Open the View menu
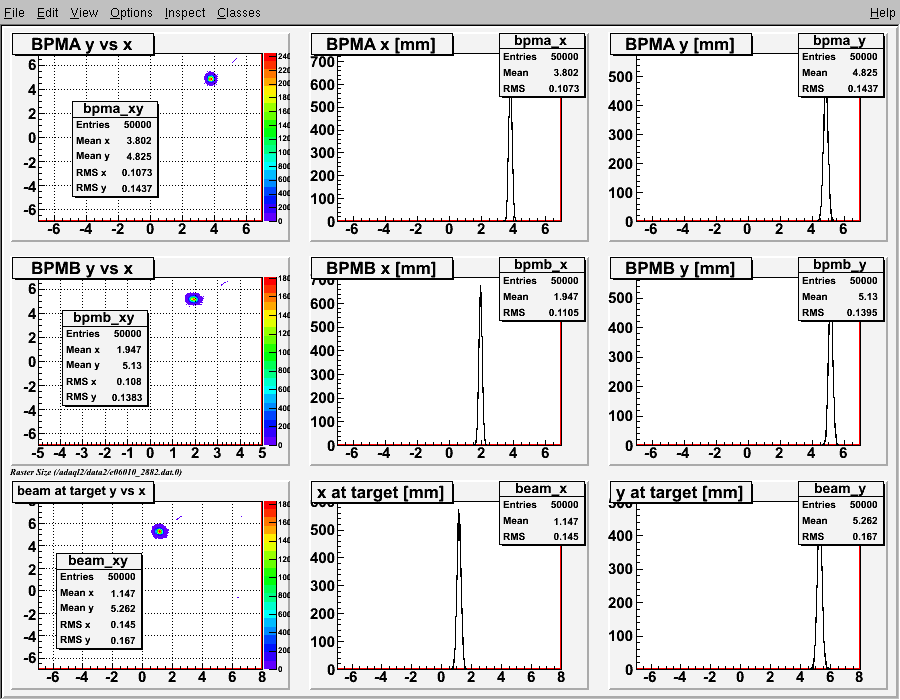Viewport: 900px width, 700px height. (84, 13)
